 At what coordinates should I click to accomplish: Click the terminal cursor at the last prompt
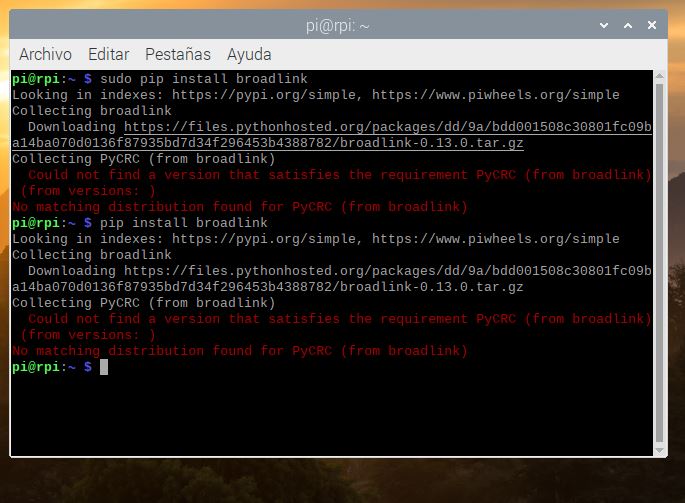pos(104,367)
